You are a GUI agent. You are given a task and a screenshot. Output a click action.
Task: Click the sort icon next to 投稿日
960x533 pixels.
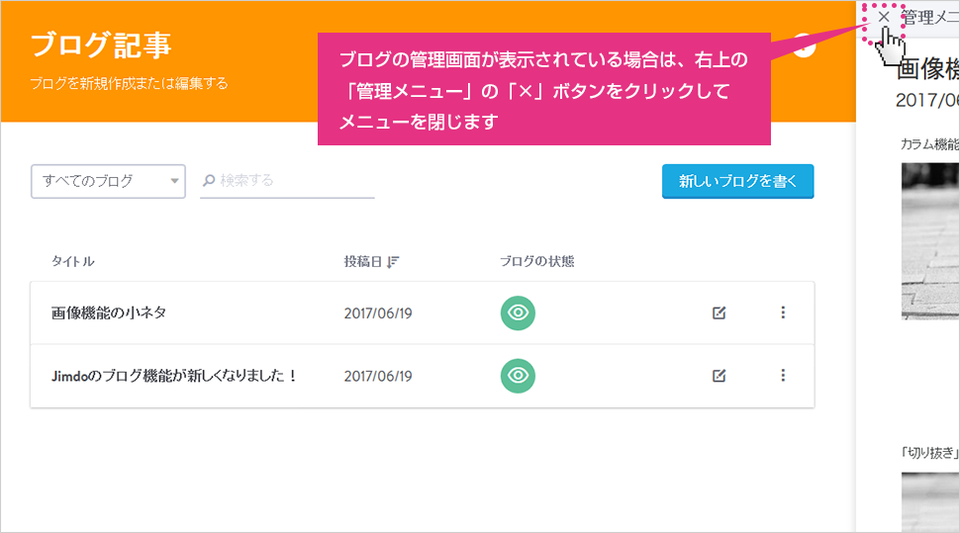[393, 262]
